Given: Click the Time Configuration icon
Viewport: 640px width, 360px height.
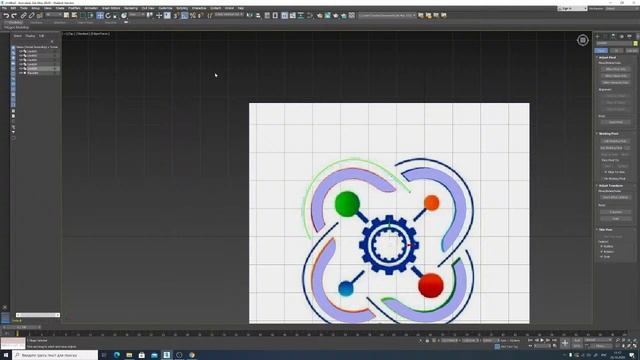Looking at the screenshot, I should click(x=554, y=346).
